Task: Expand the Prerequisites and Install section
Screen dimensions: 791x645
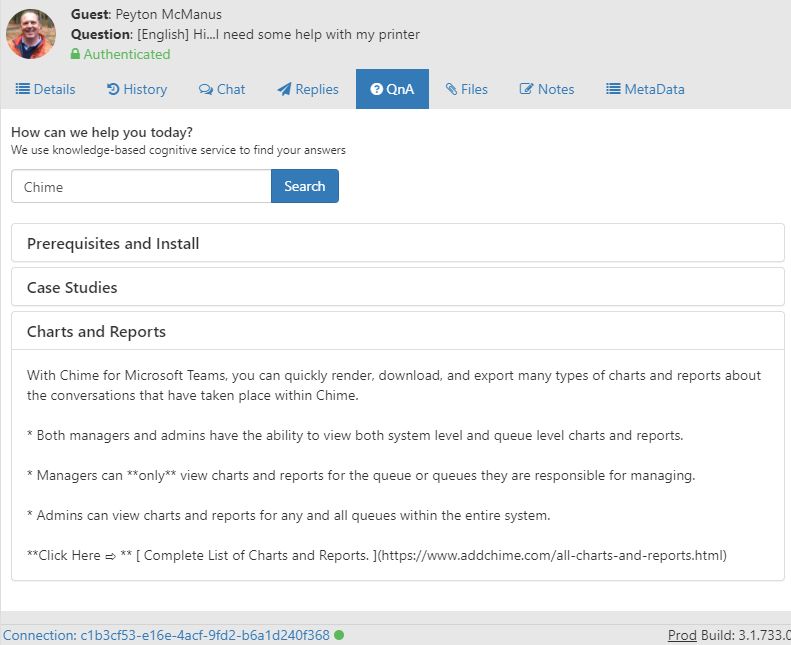Action: click(398, 243)
